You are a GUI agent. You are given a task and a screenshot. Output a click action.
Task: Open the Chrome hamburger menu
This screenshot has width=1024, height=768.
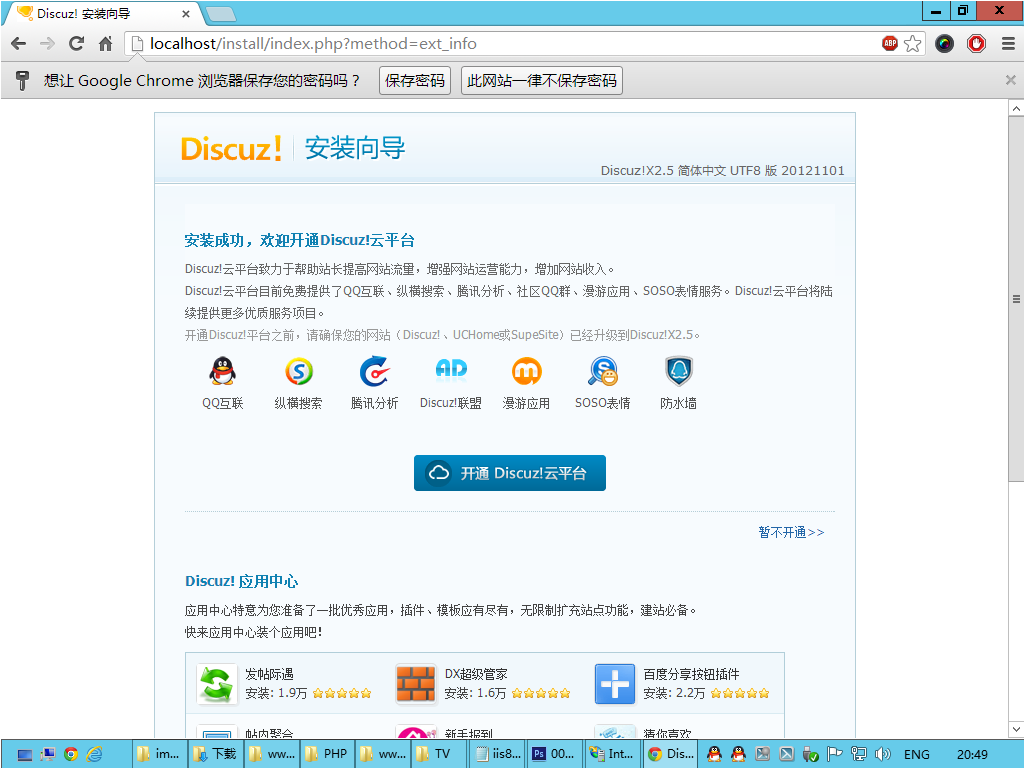pos(1007,44)
